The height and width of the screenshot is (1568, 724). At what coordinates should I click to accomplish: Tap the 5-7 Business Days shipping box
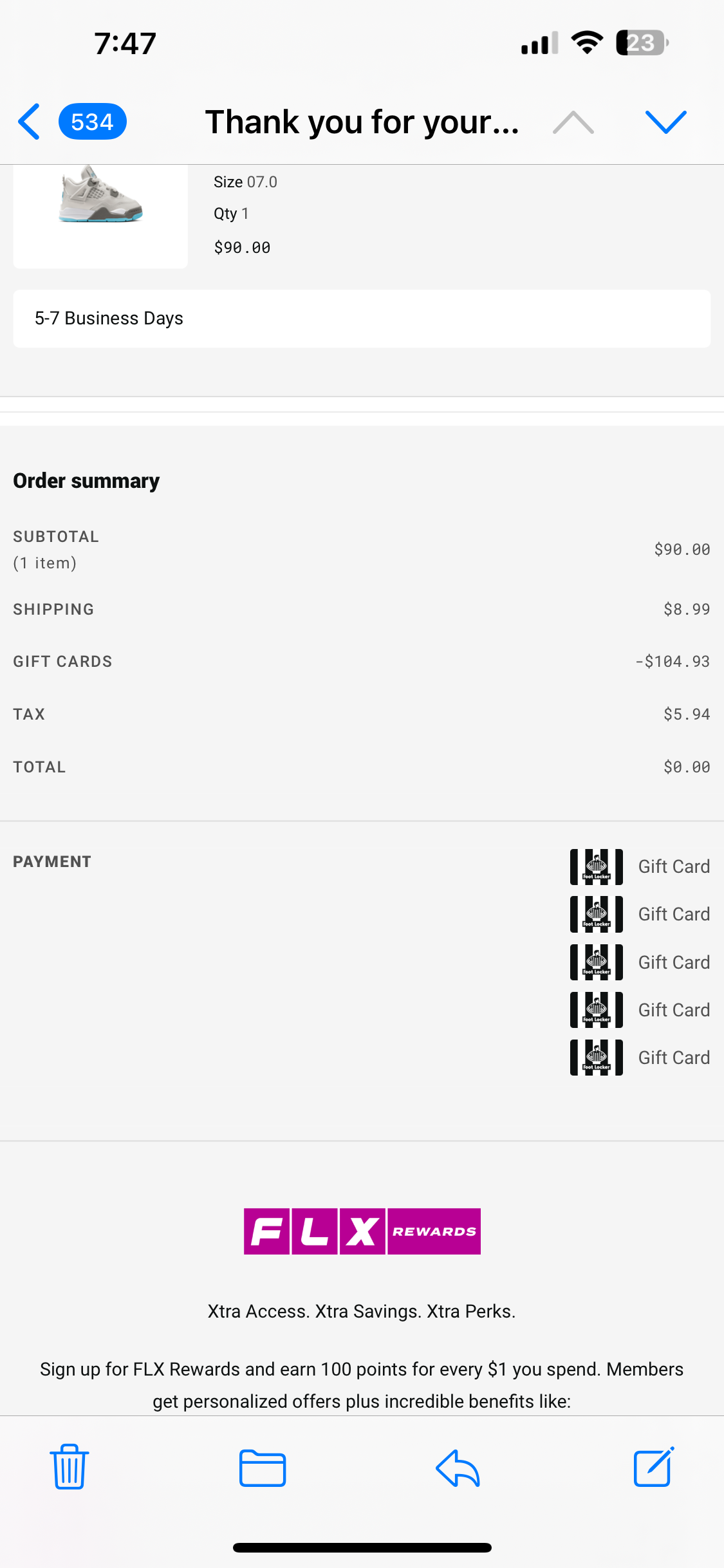pyautogui.click(x=362, y=319)
